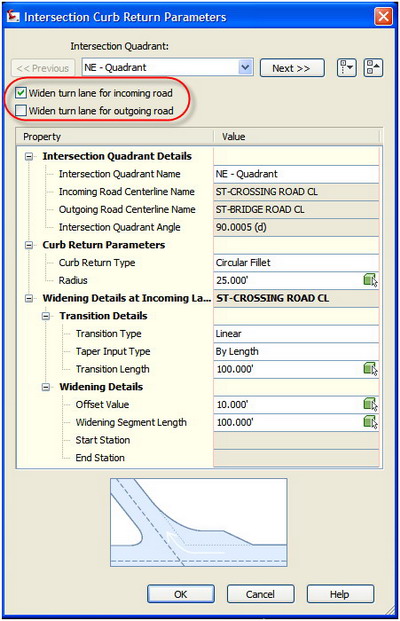Edit Intersection Quadrant Name value field

click(x=296, y=174)
